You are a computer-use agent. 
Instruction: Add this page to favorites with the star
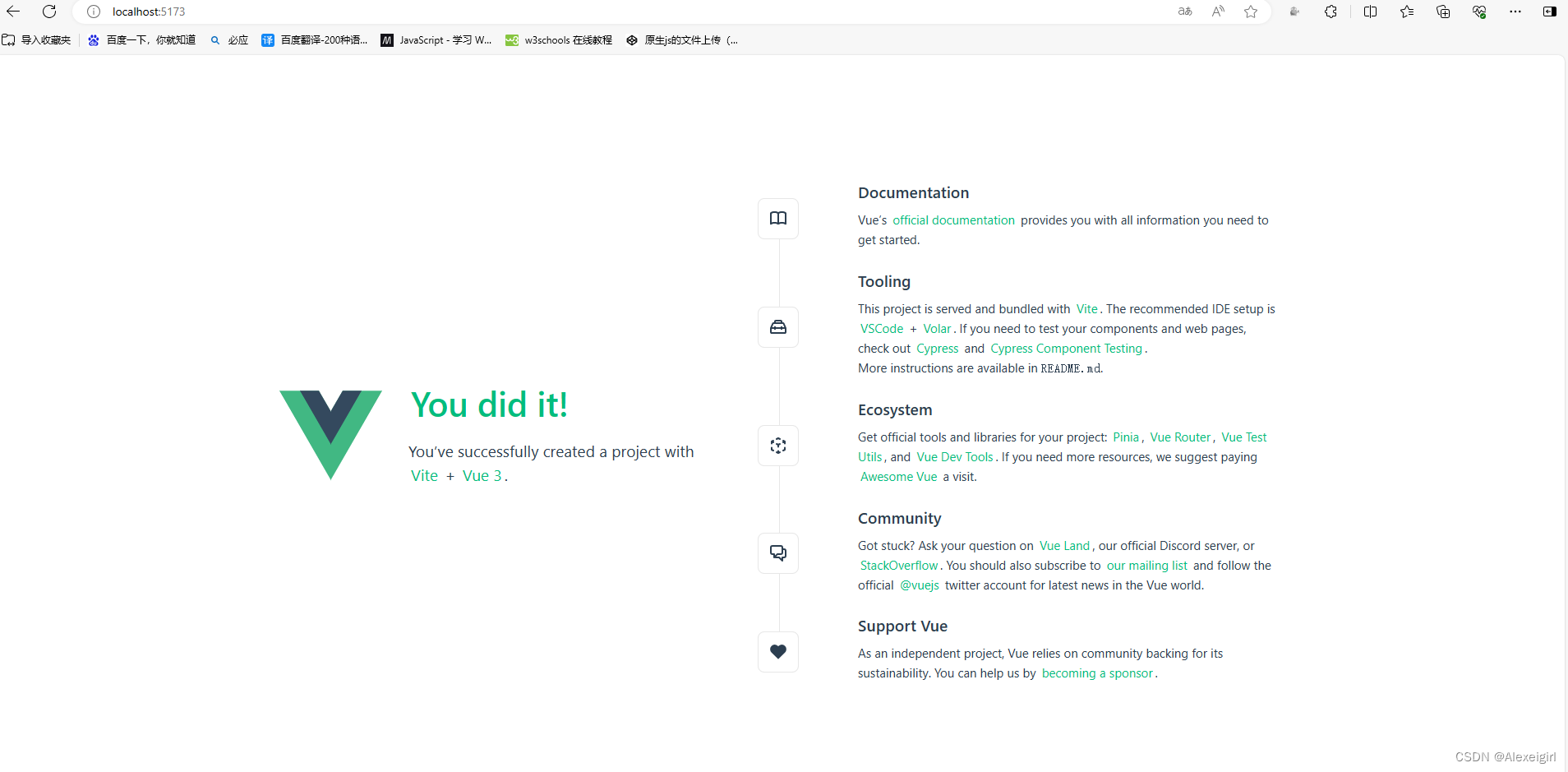click(x=1251, y=12)
